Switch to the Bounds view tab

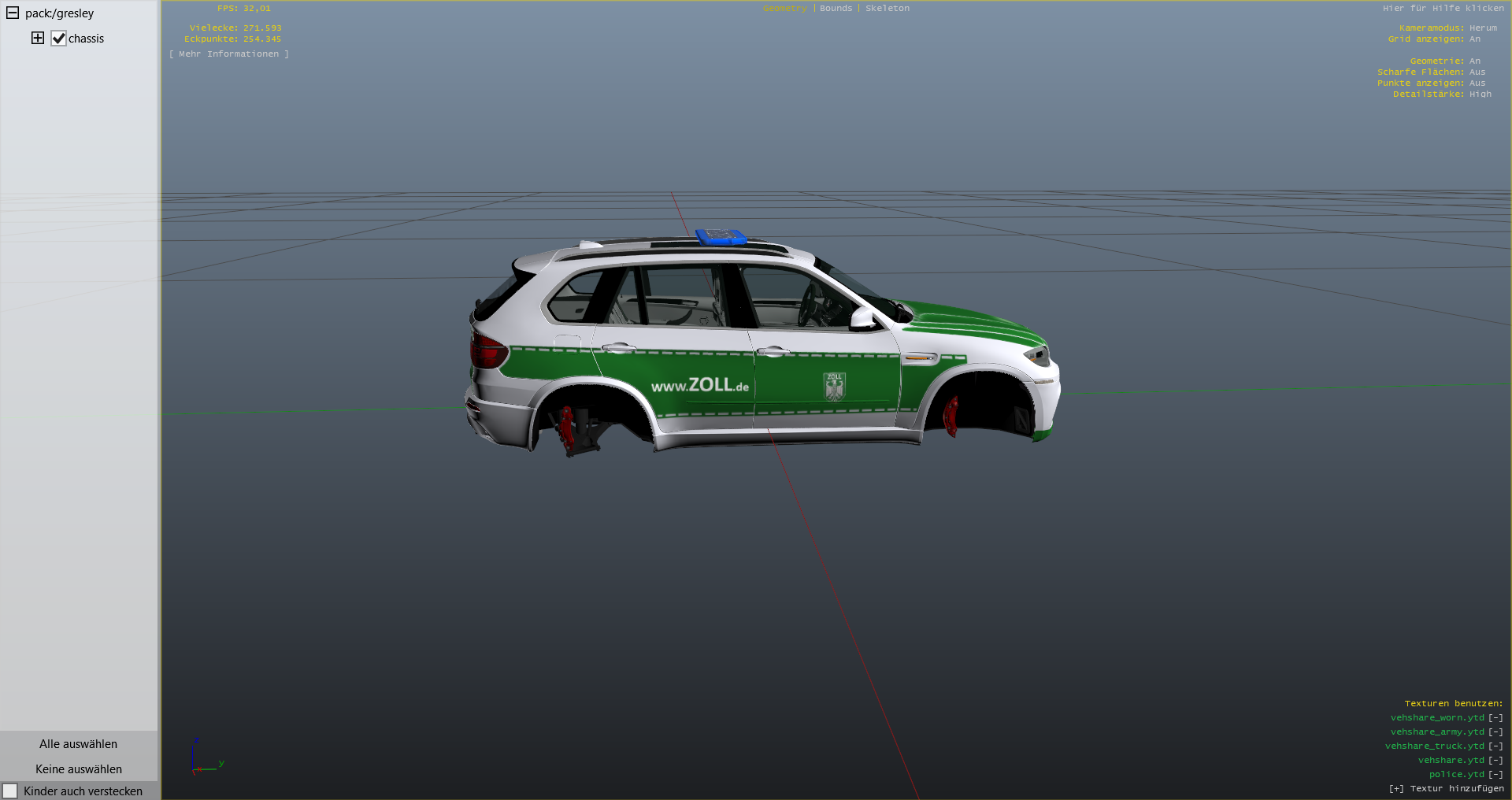[x=836, y=9]
